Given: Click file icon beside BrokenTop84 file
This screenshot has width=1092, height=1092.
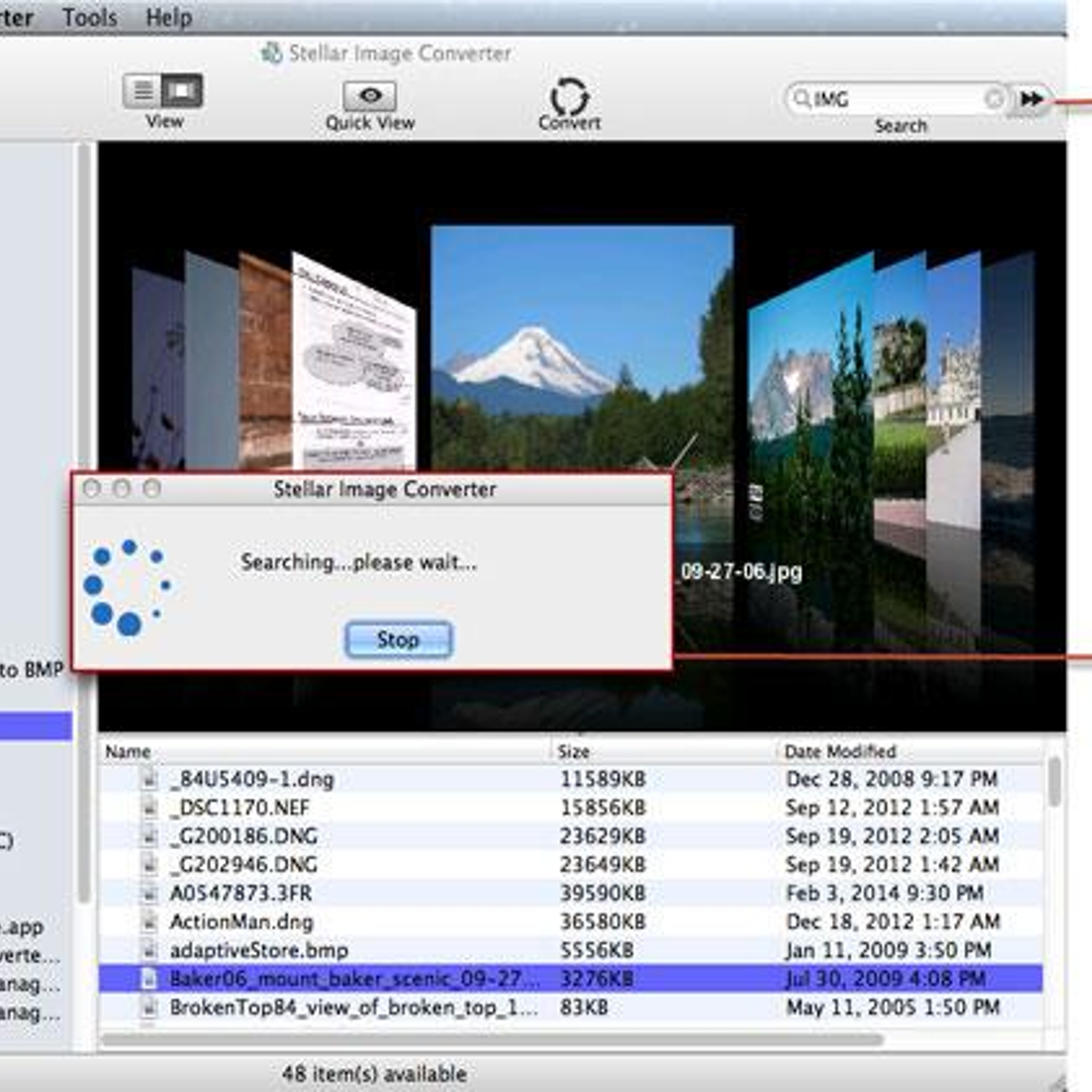Looking at the screenshot, I should click(x=149, y=1007).
